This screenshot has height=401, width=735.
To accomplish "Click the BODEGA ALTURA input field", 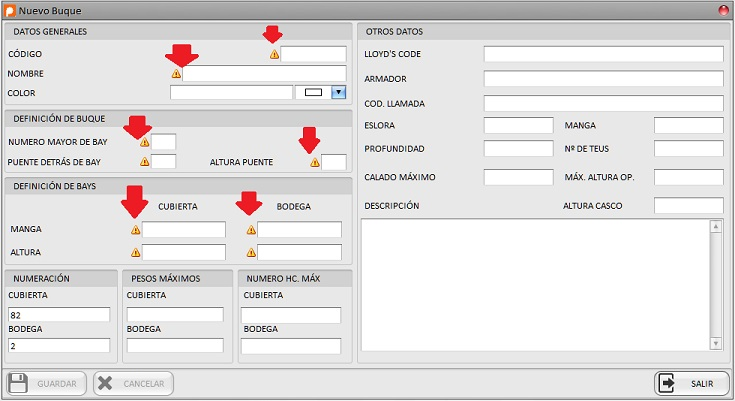I will [x=300, y=252].
